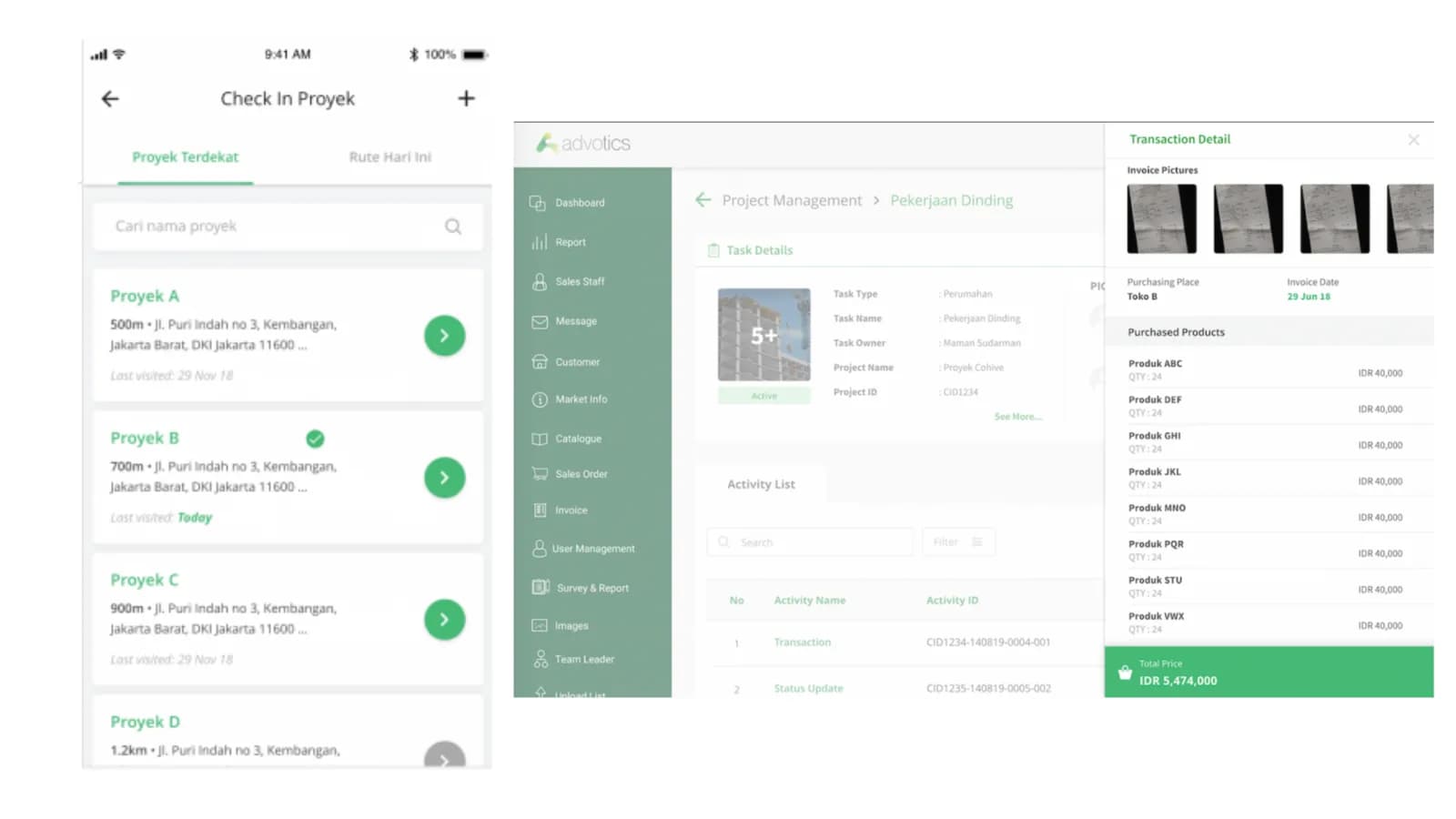Click Total Price IDR 5,474,000 bar
The height and width of the screenshot is (819, 1456).
(1269, 672)
